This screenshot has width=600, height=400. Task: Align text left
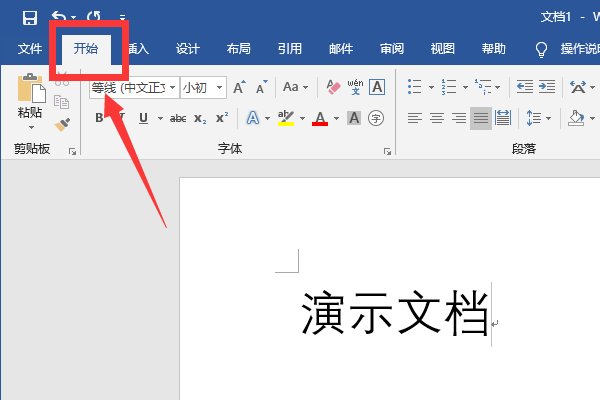(x=415, y=118)
